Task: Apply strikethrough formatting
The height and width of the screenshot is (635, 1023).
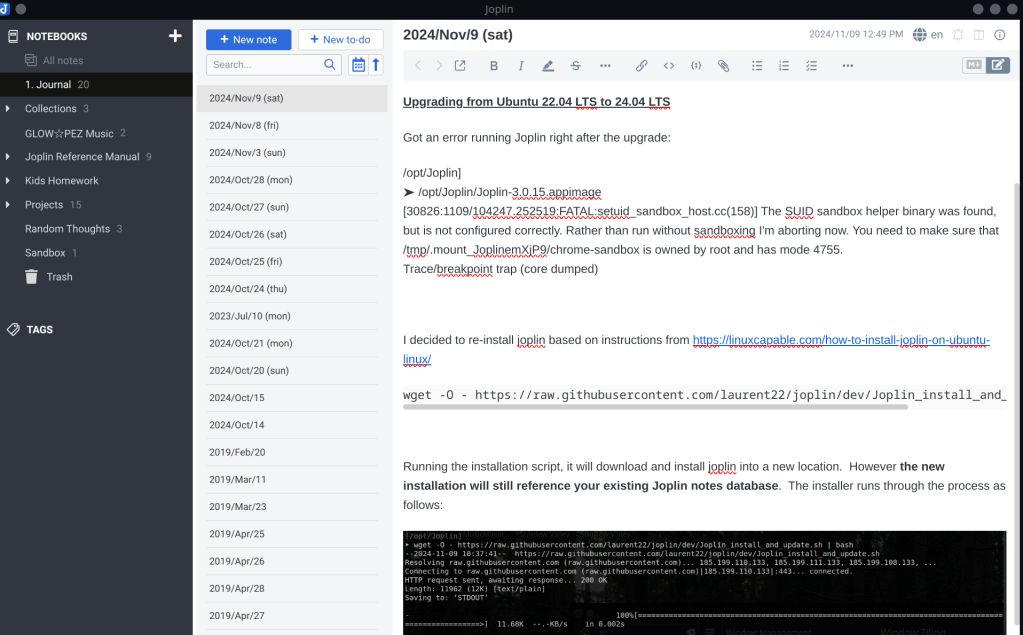Action: [x=575, y=66]
